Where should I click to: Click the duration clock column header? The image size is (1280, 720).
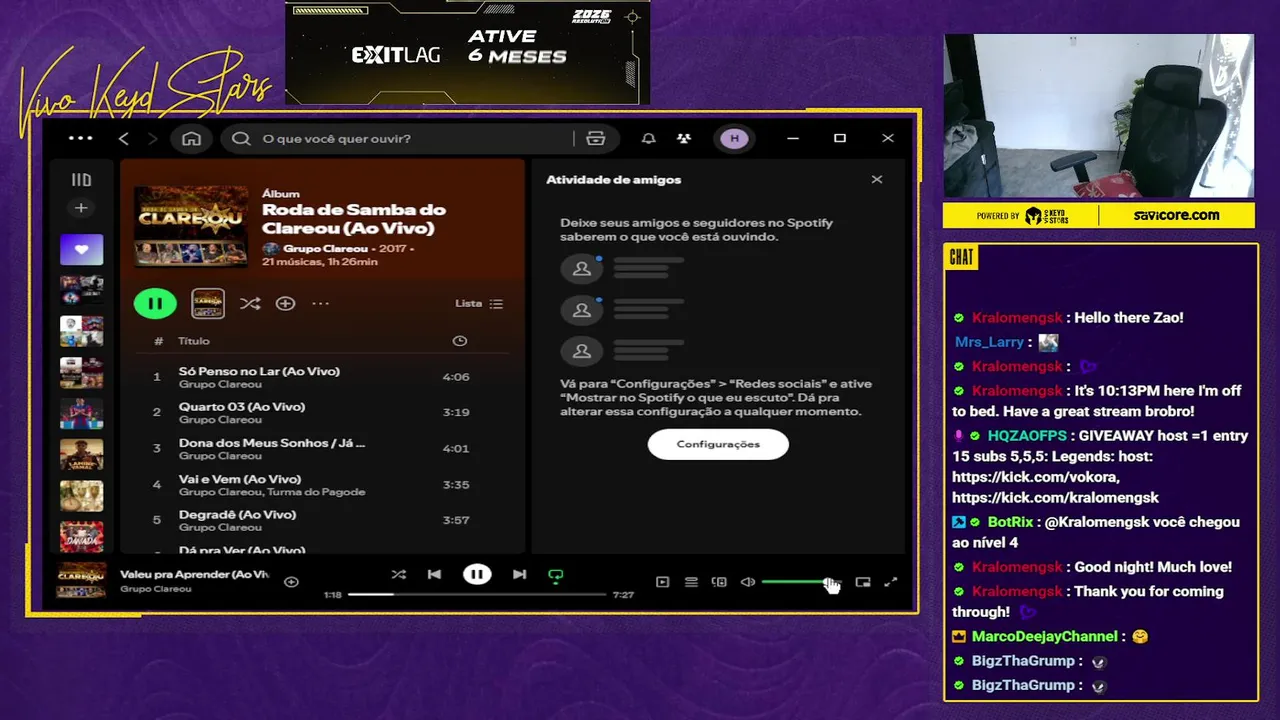(x=459, y=341)
